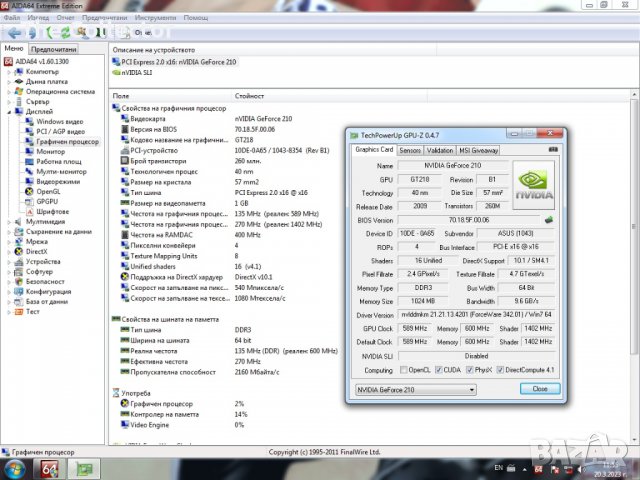The height and width of the screenshot is (480, 640).
Task: Click the BIOS save chip icon in GPU-Z
Action: coord(549,220)
